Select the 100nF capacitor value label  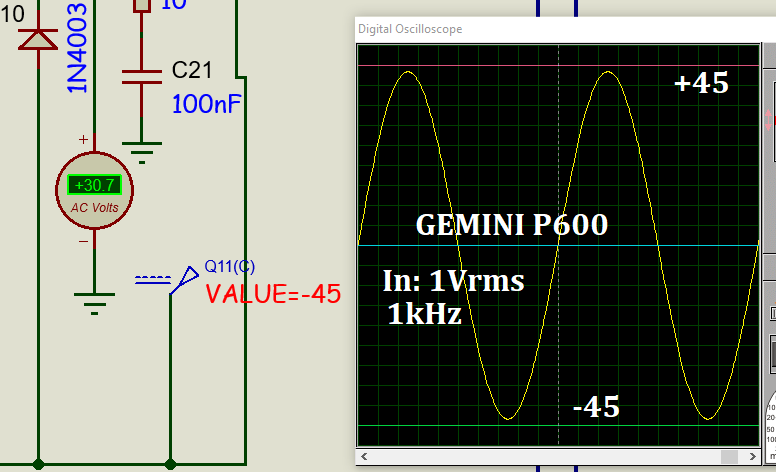pyautogui.click(x=206, y=103)
